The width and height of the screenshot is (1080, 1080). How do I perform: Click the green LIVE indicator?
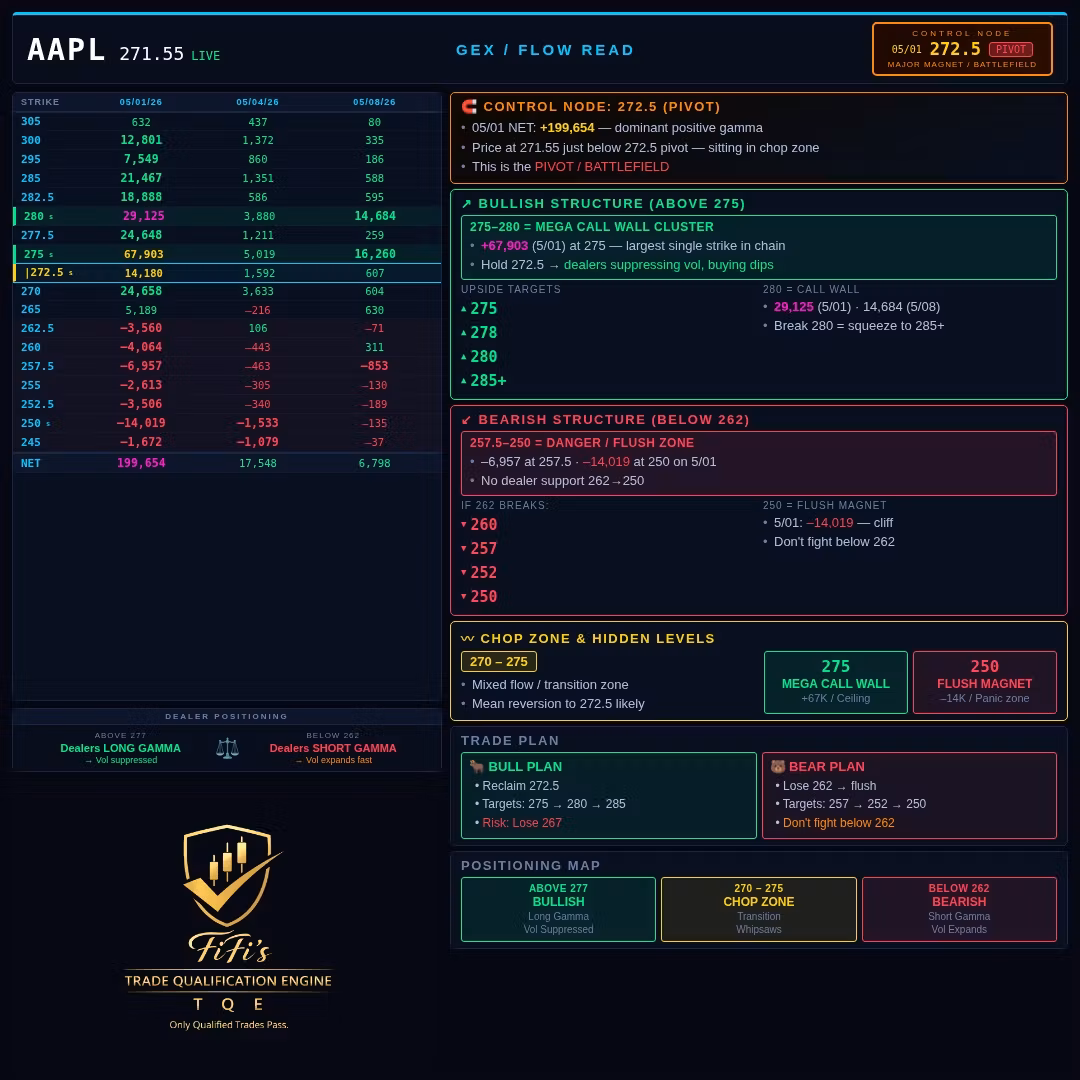pyautogui.click(x=205, y=56)
